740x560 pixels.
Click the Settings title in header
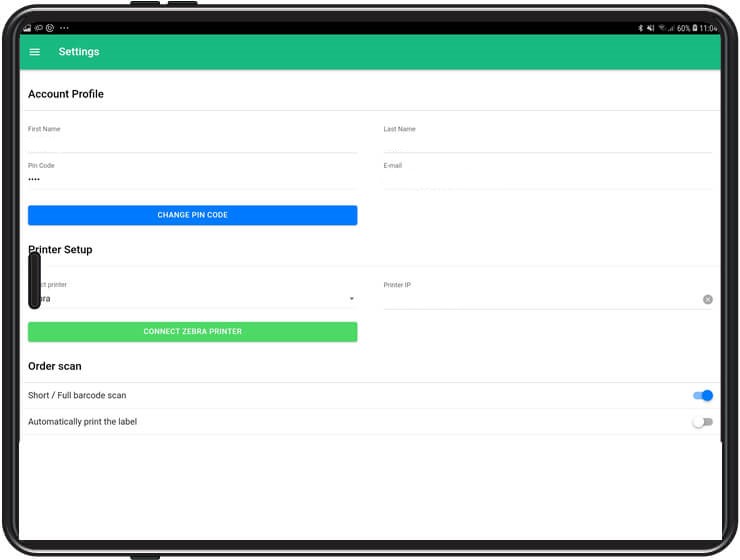(79, 52)
